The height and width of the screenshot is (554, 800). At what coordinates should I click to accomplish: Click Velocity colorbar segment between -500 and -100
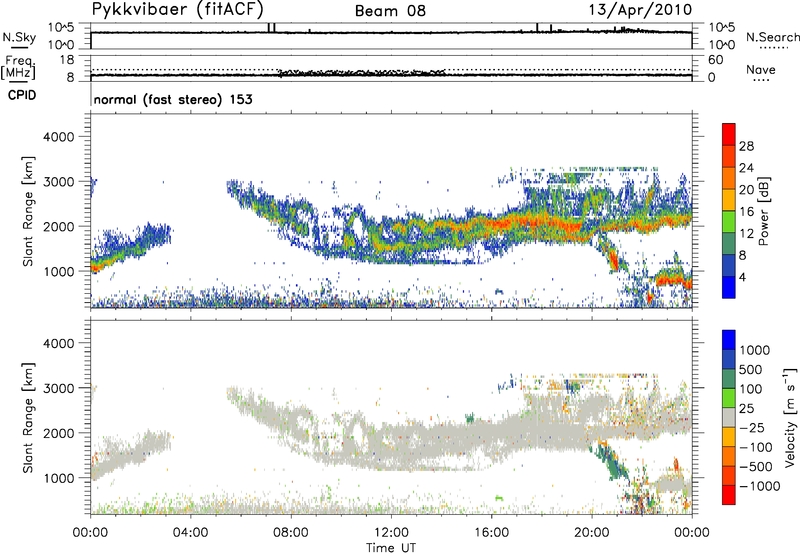[729, 457]
